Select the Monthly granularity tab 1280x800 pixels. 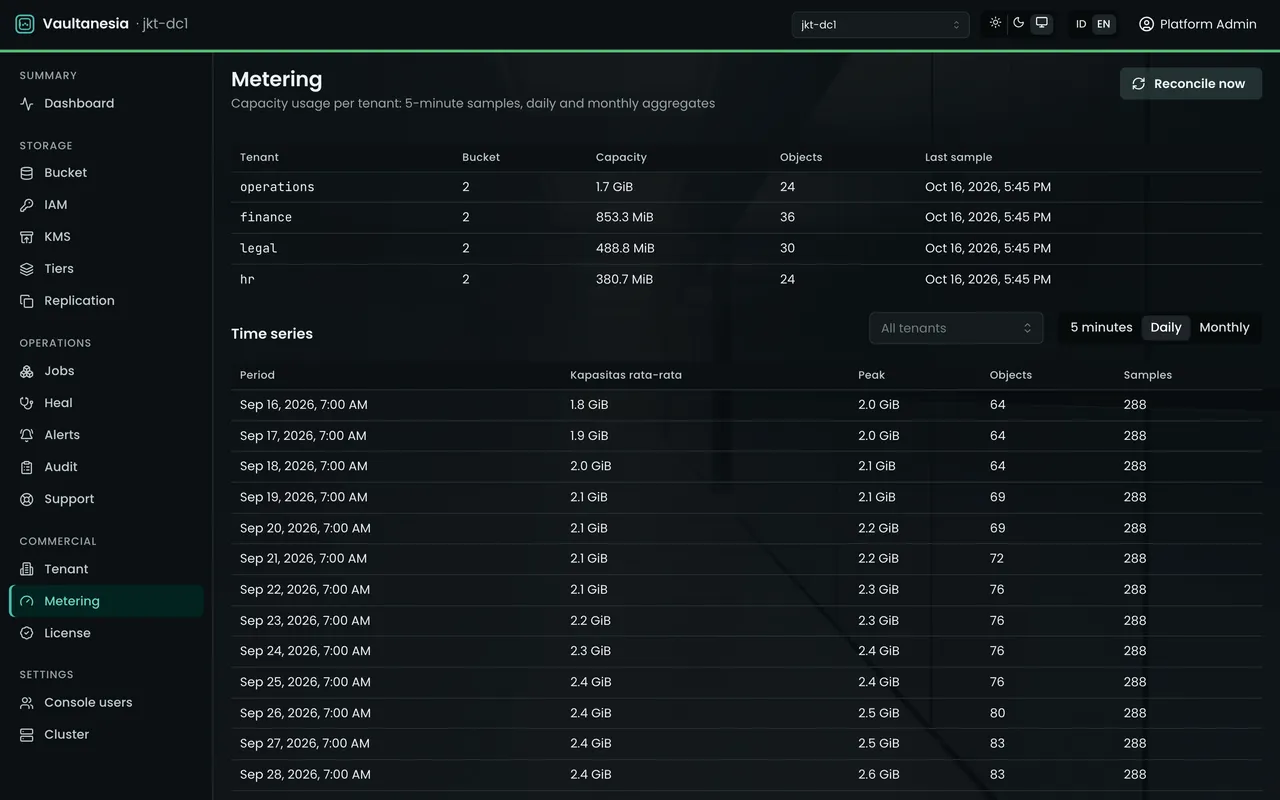click(x=1224, y=328)
